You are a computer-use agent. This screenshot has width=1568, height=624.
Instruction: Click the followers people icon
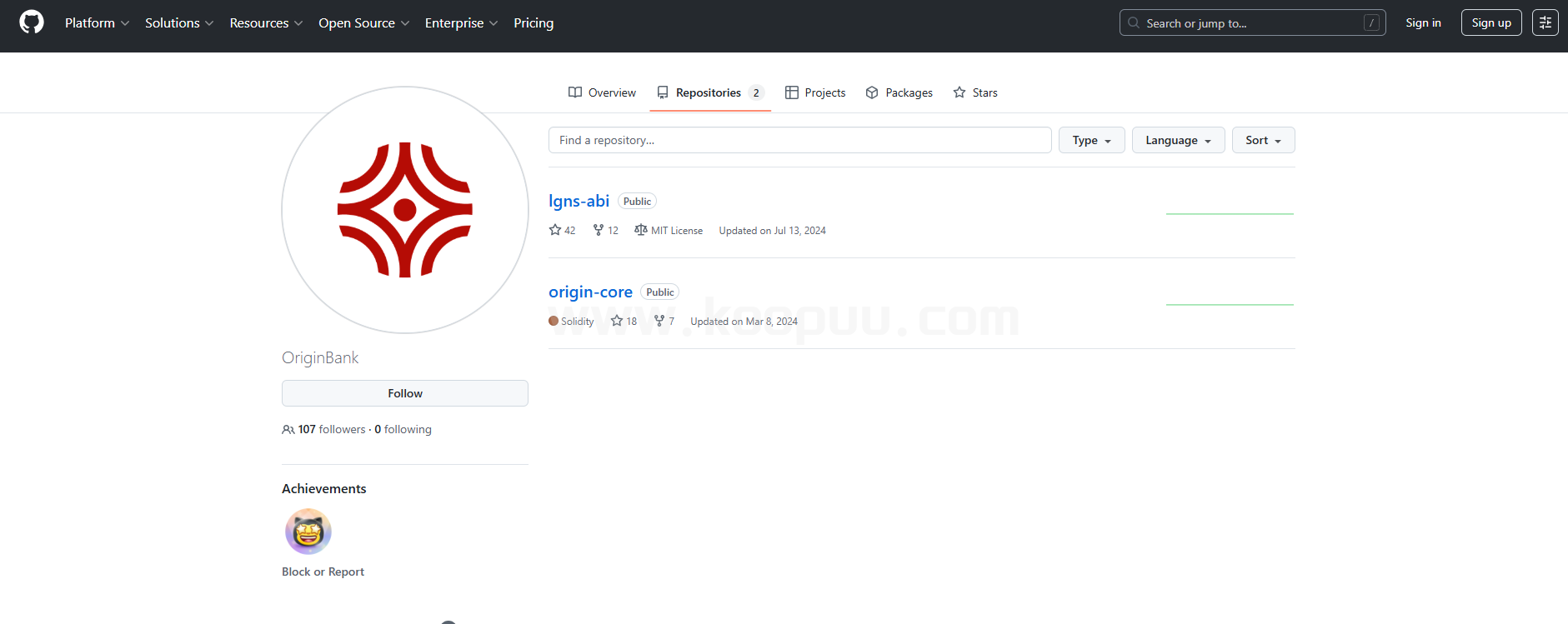288,430
